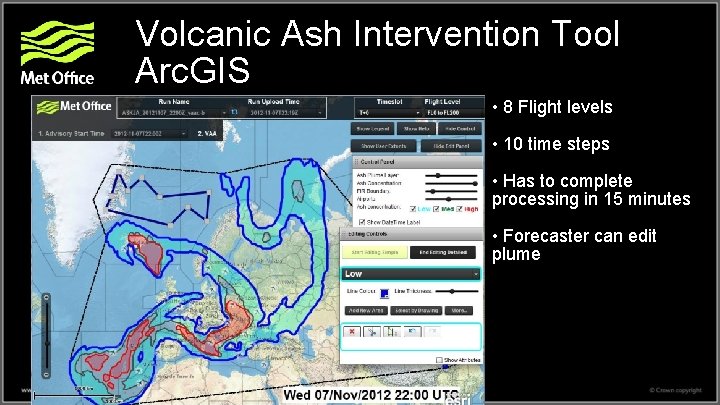The height and width of the screenshot is (405, 720).
Task: Click the Show Legend button
Action: 372,129
